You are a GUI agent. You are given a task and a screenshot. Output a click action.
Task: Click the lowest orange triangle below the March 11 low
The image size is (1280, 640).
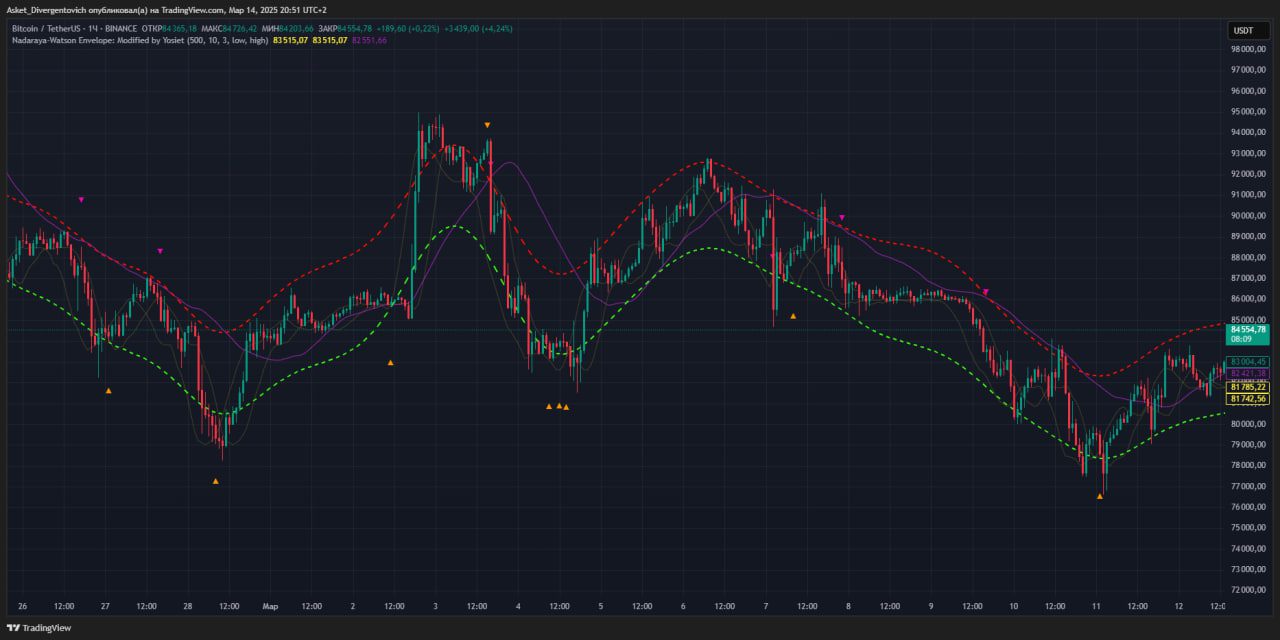click(x=1099, y=496)
